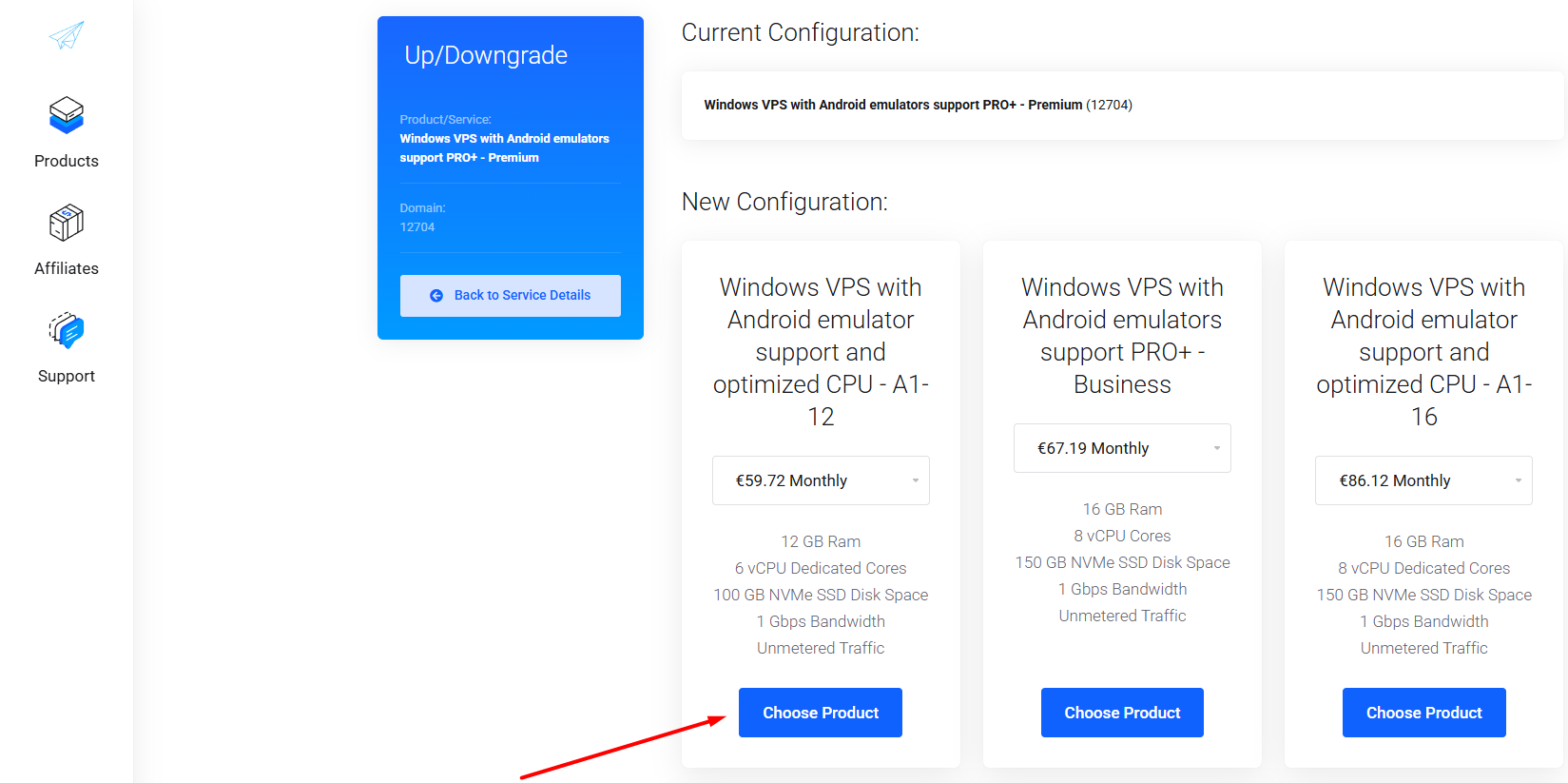Click the Products stacked layers icon
Viewport: 1568px width, 783px height.
click(x=67, y=115)
